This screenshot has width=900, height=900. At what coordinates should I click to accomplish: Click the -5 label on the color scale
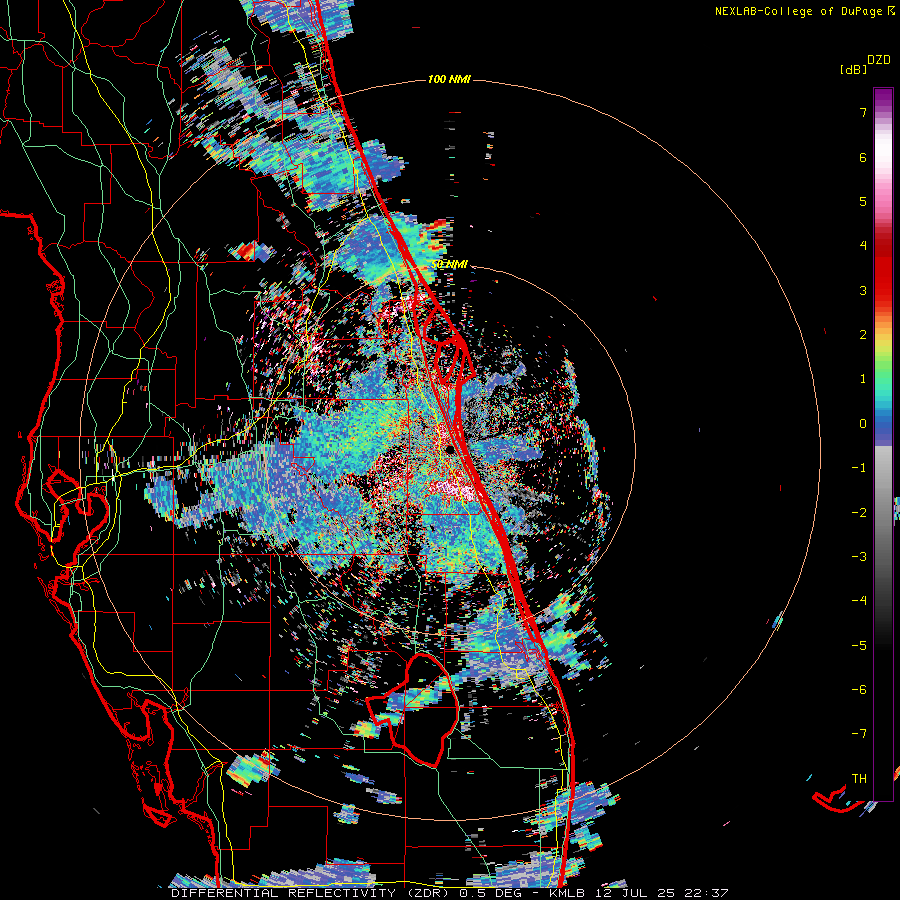coord(859,646)
